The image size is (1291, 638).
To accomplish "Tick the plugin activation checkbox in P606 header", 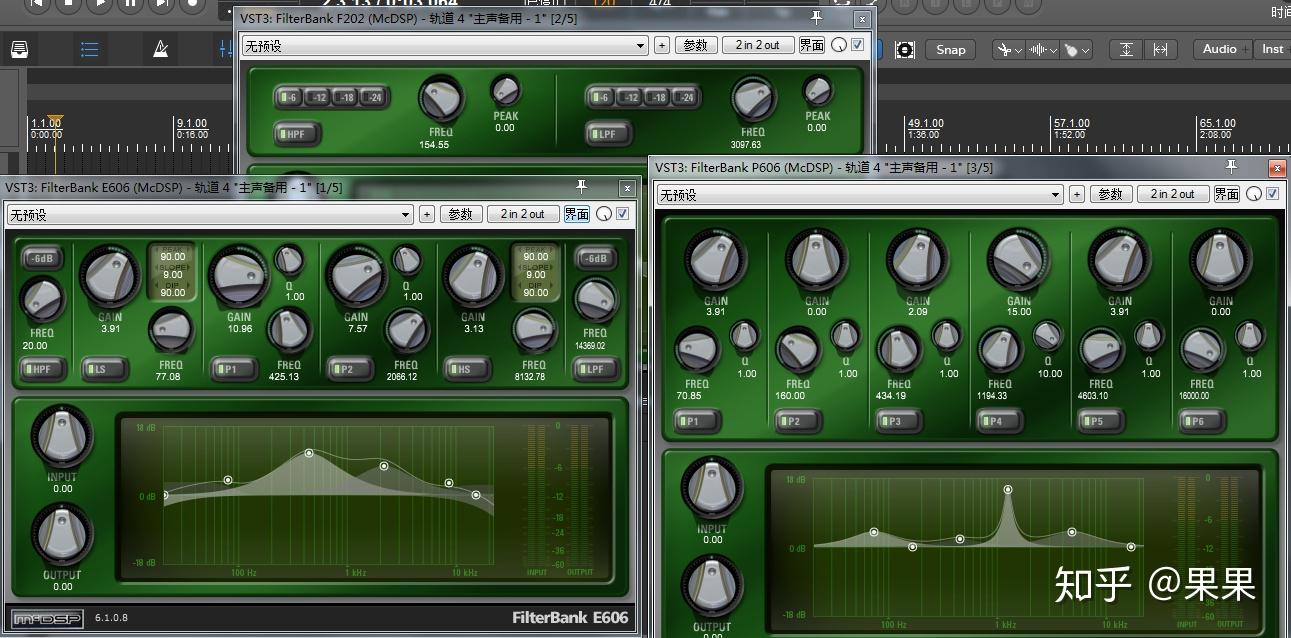I will [1270, 194].
